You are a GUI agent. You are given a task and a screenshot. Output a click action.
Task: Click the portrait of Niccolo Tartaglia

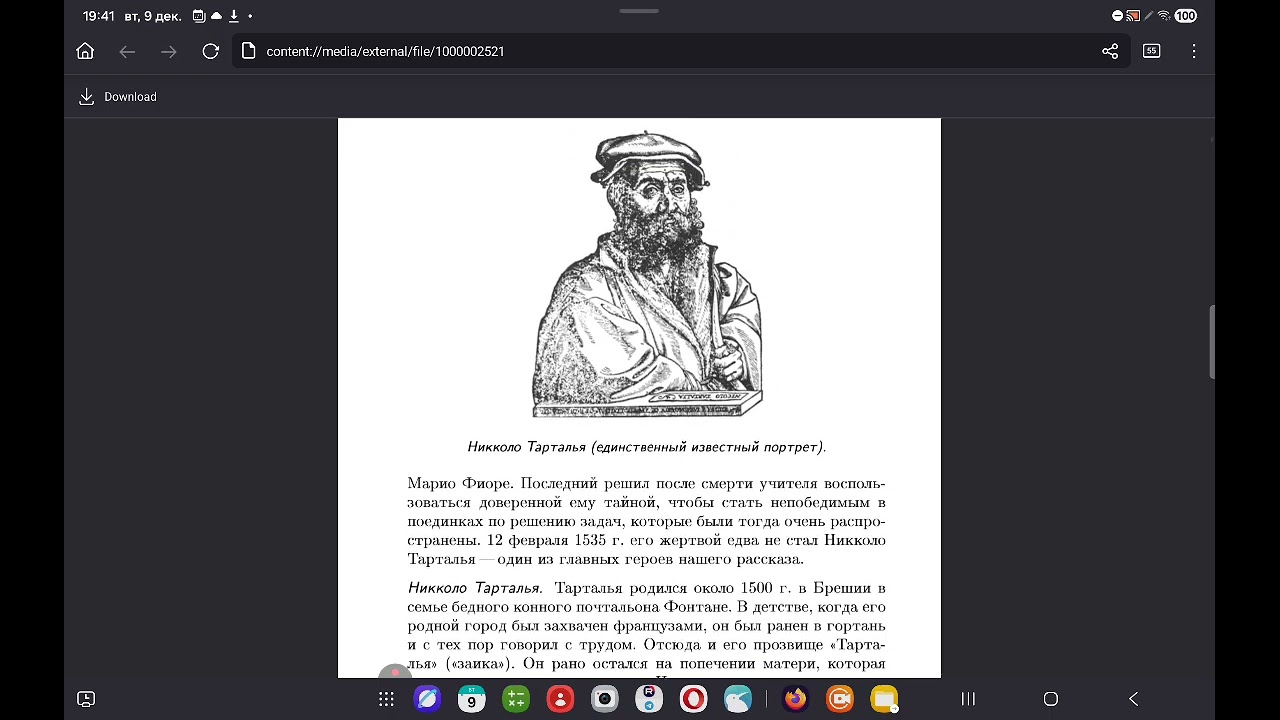pyautogui.click(x=647, y=274)
